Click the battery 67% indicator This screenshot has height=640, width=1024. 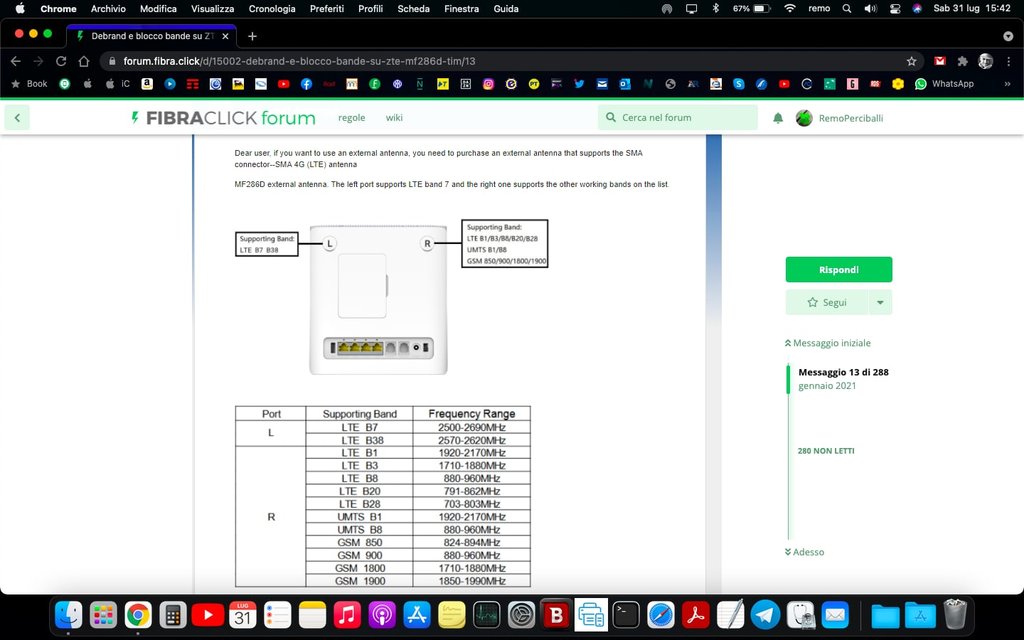[x=752, y=8]
